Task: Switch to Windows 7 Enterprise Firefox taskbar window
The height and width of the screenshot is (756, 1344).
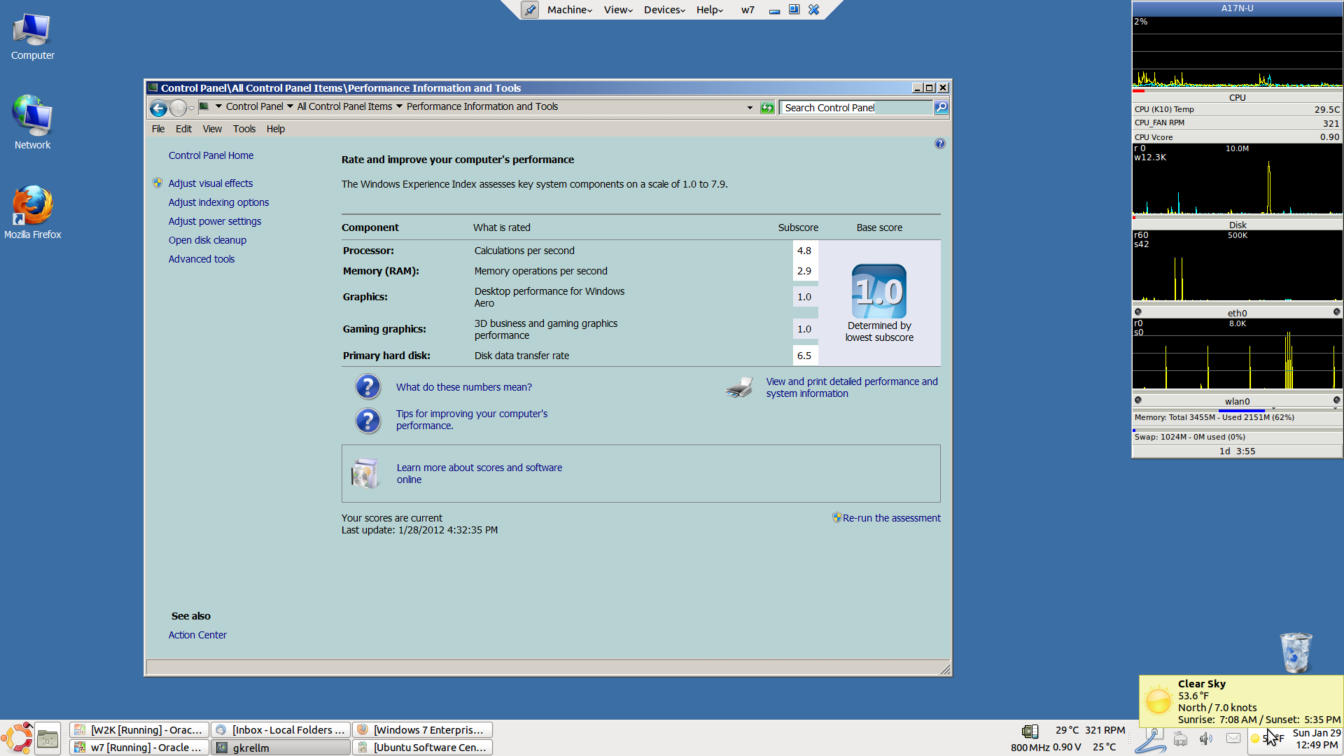Action: [x=422, y=730]
